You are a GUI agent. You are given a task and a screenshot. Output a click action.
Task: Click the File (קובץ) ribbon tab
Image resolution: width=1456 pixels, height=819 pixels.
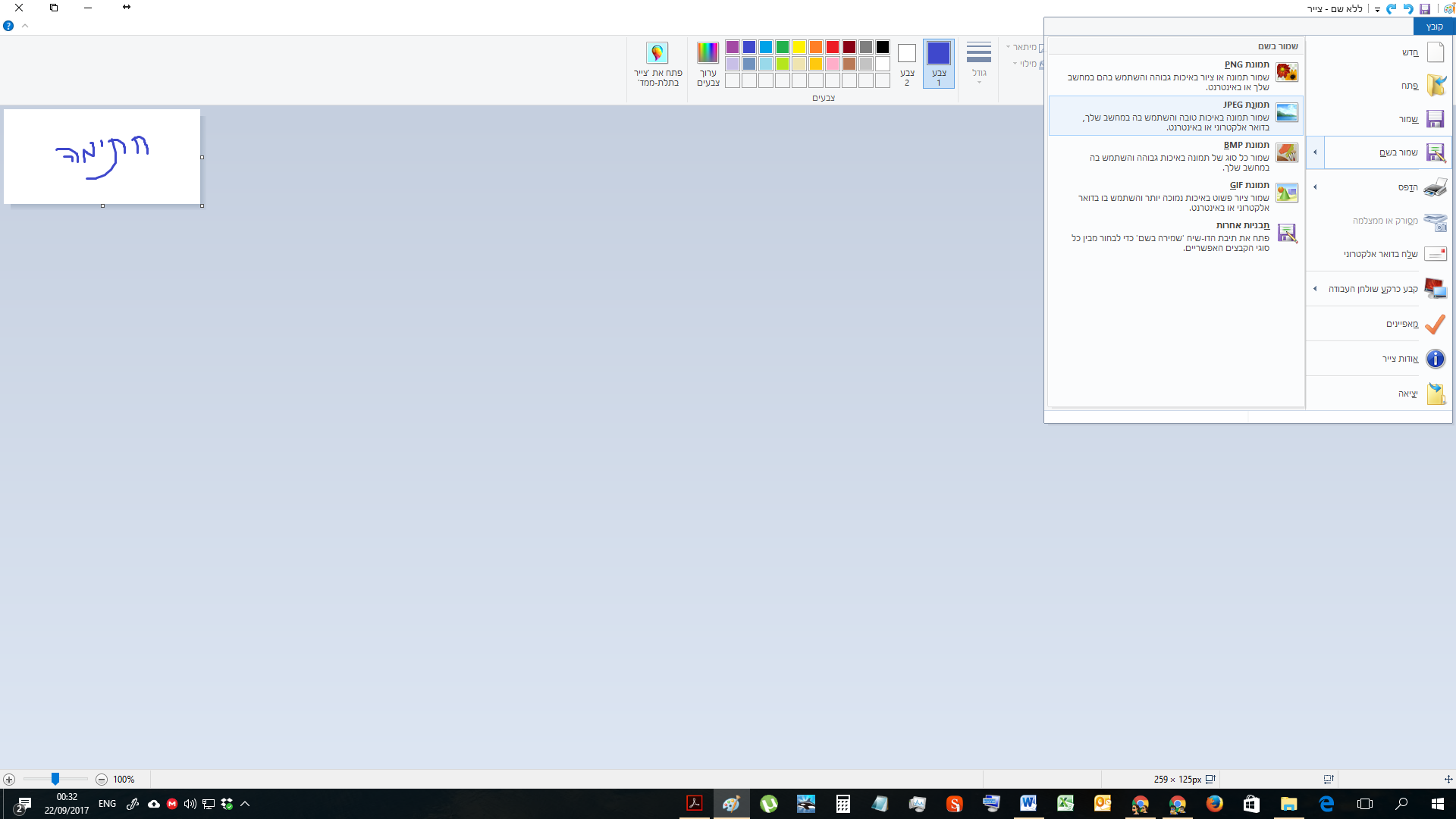(x=1434, y=27)
